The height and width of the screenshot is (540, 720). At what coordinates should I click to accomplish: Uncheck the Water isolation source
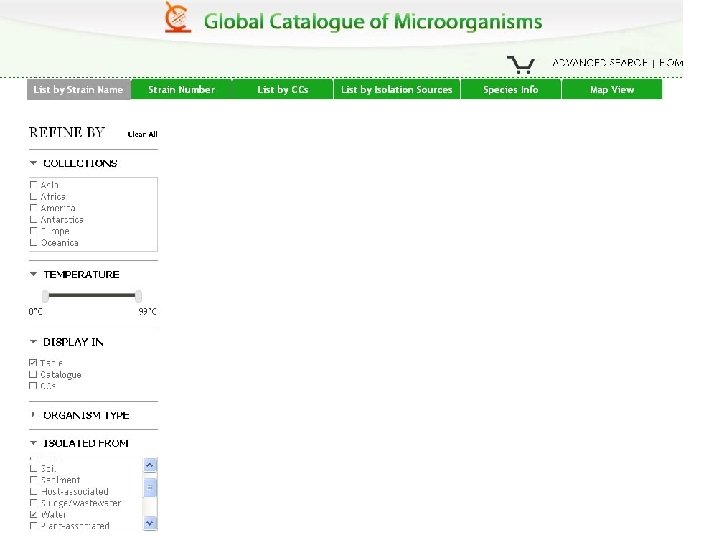(34, 514)
